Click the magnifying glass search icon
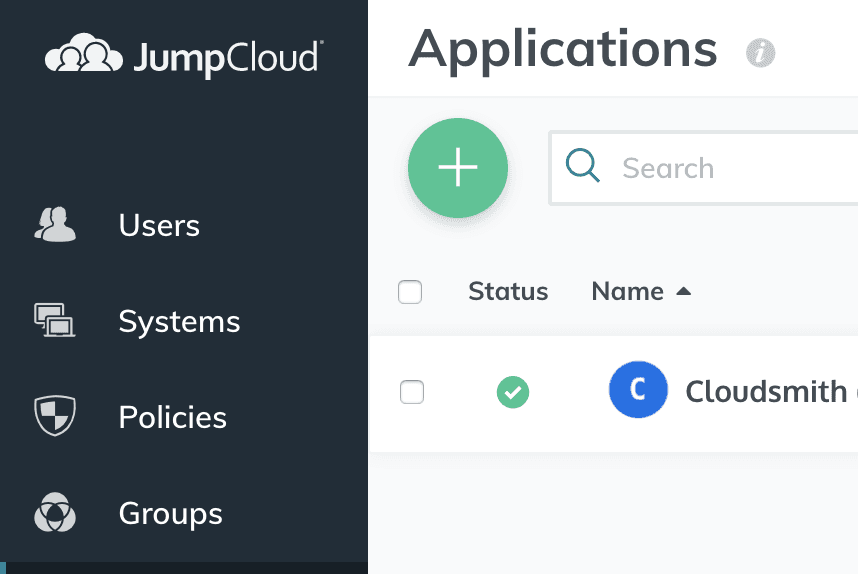The image size is (858, 574). [583, 167]
